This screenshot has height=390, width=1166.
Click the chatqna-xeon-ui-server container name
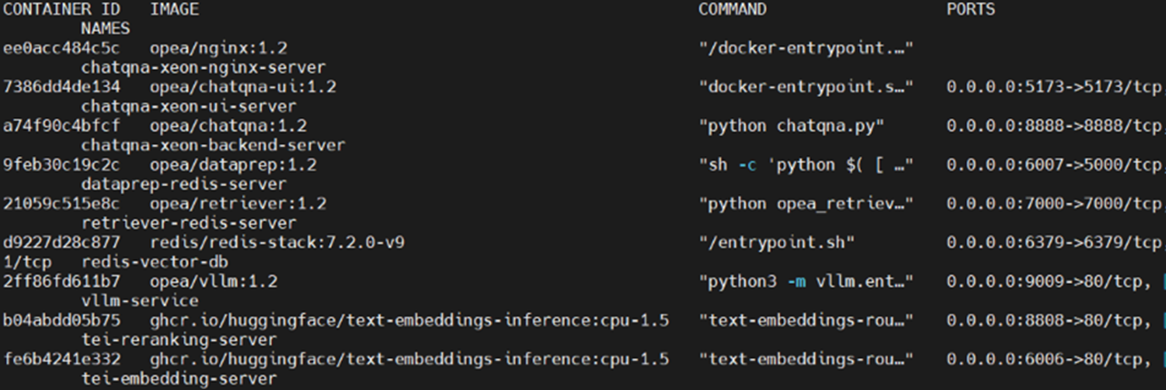tap(189, 106)
